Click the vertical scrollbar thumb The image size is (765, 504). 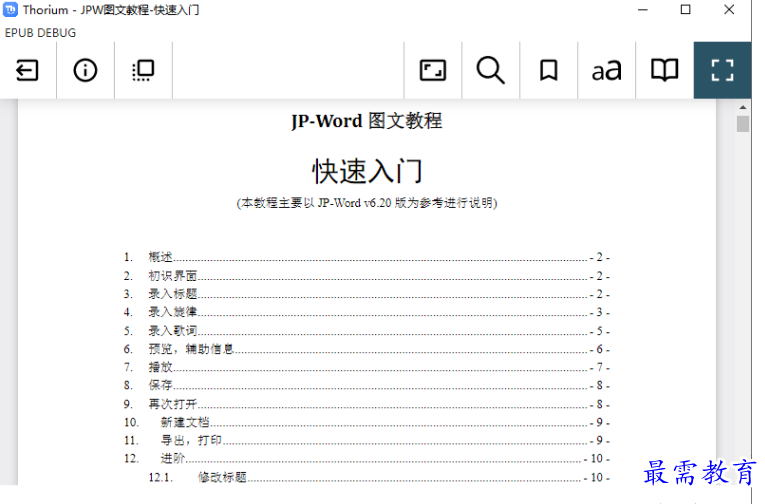click(743, 123)
